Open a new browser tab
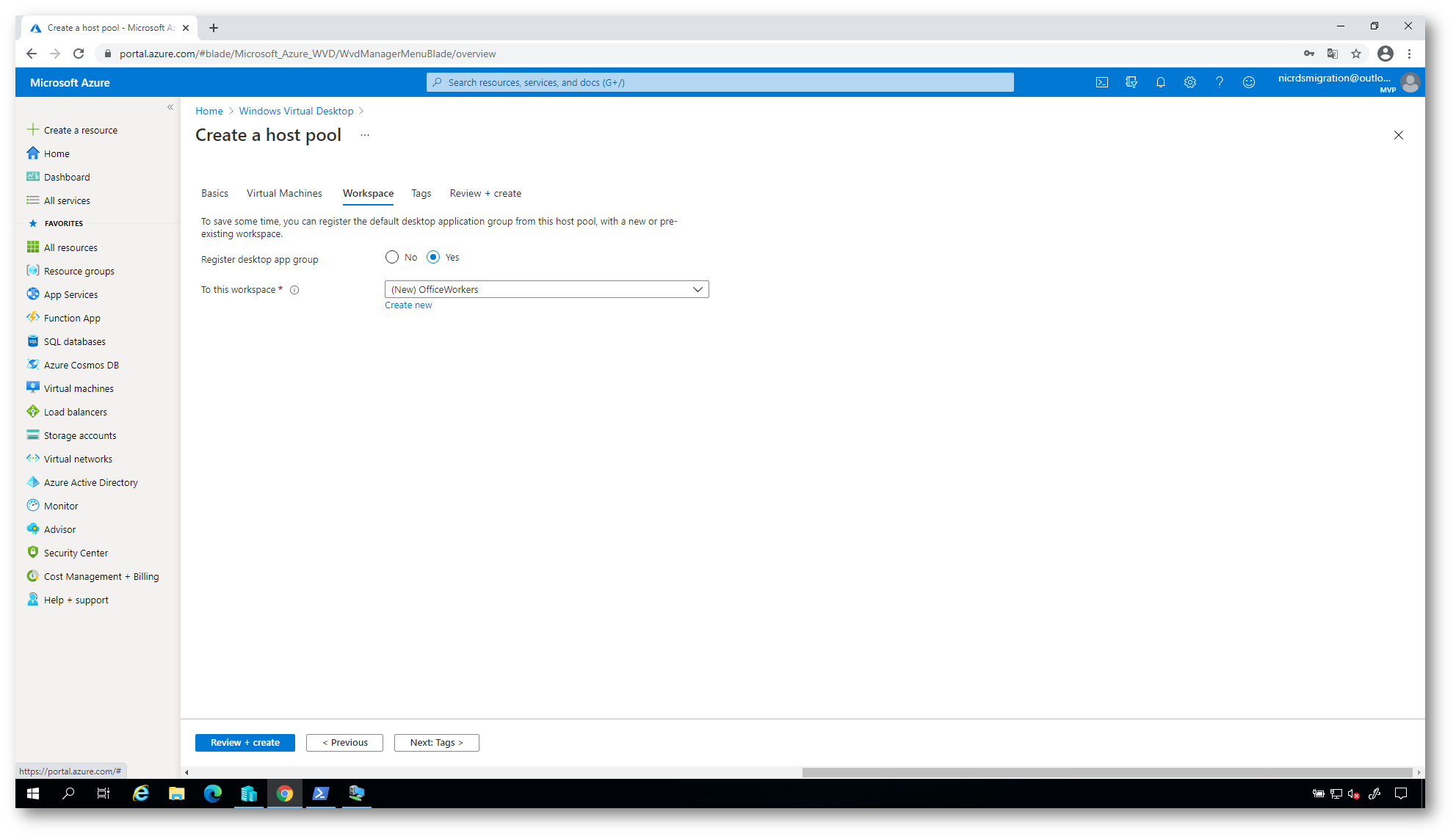Image resolution: width=1456 pixels, height=839 pixels. 214,28
